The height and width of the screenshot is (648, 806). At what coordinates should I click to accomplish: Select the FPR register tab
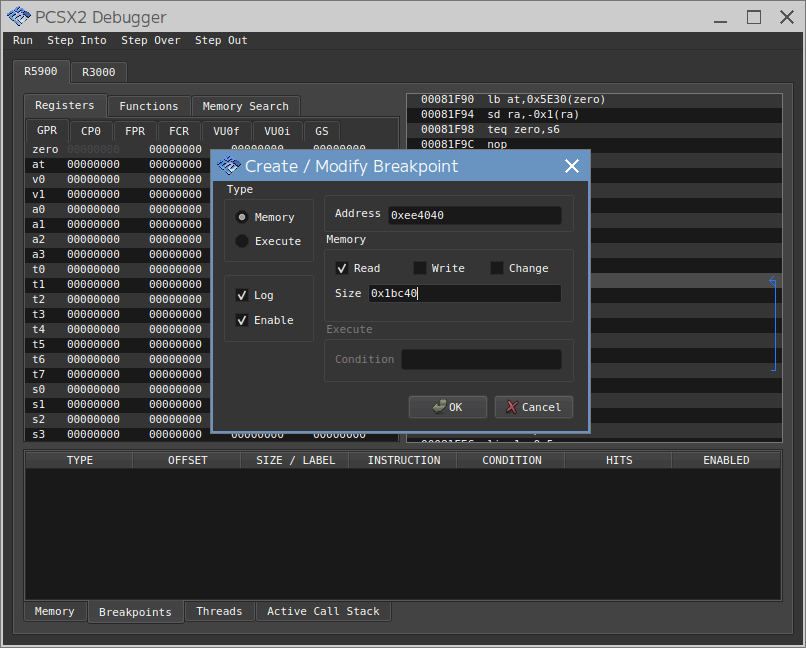pyautogui.click(x=135, y=132)
